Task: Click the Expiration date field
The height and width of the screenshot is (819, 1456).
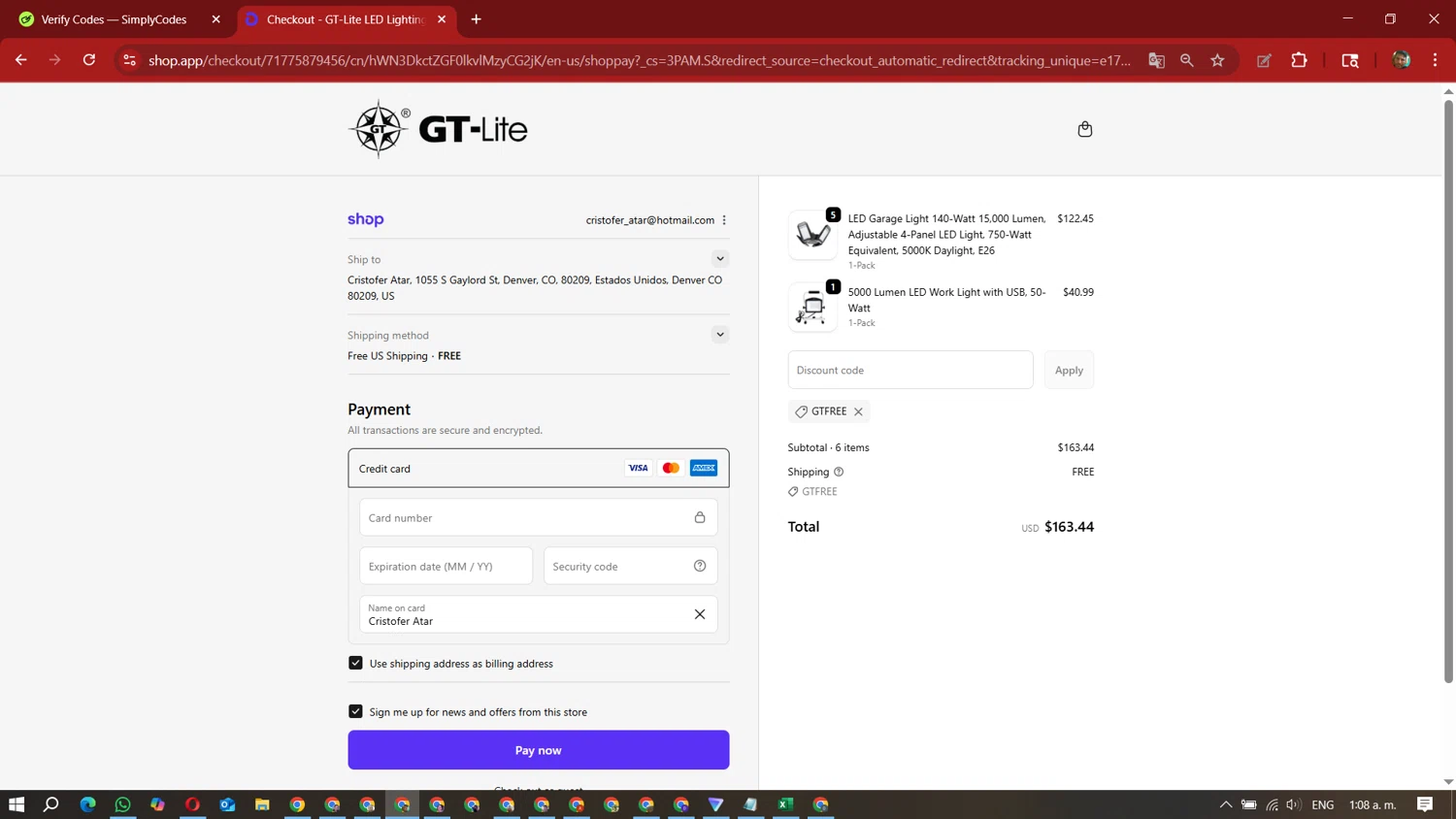Action: 446,566
